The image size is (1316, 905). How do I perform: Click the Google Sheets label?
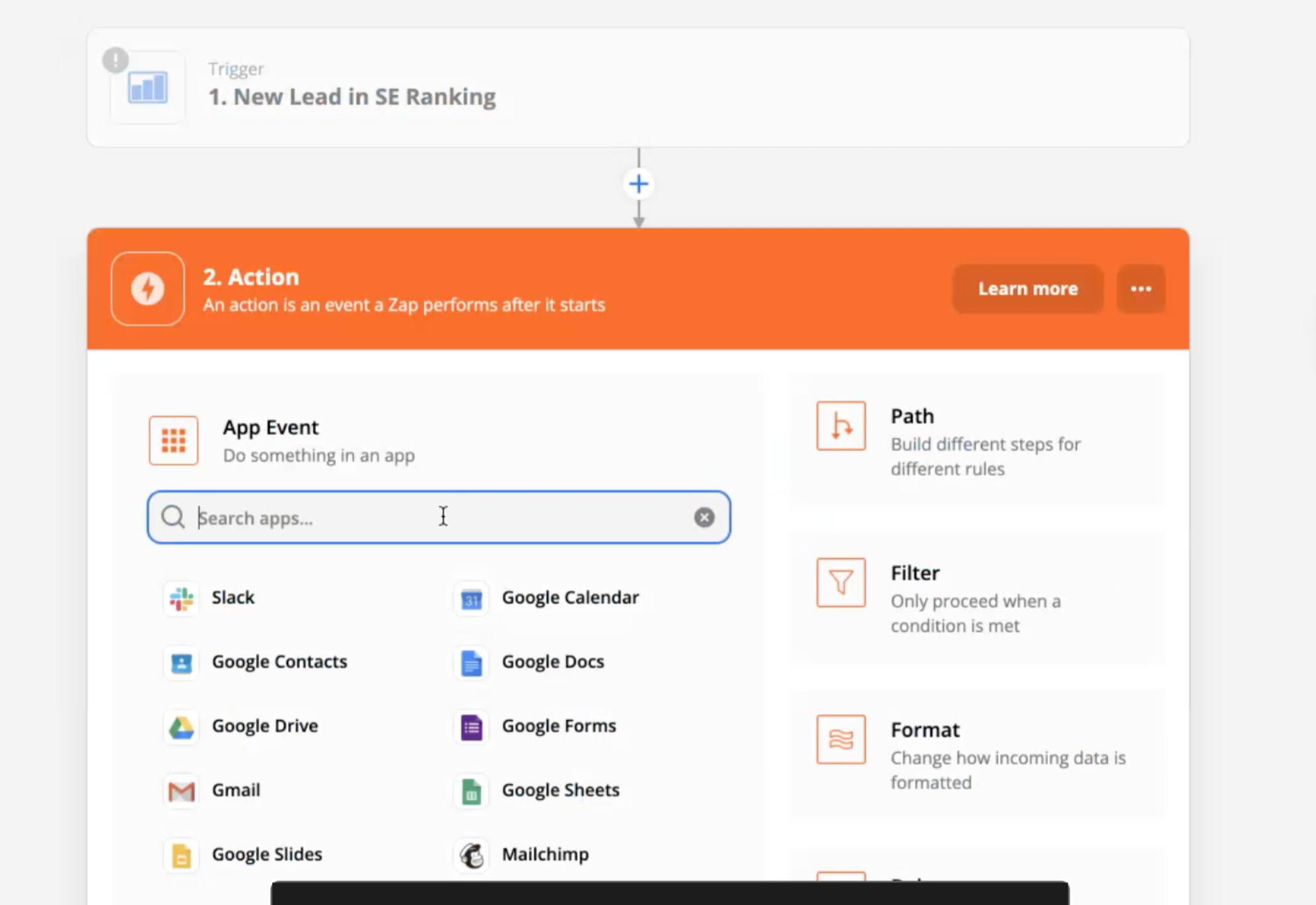[561, 789]
